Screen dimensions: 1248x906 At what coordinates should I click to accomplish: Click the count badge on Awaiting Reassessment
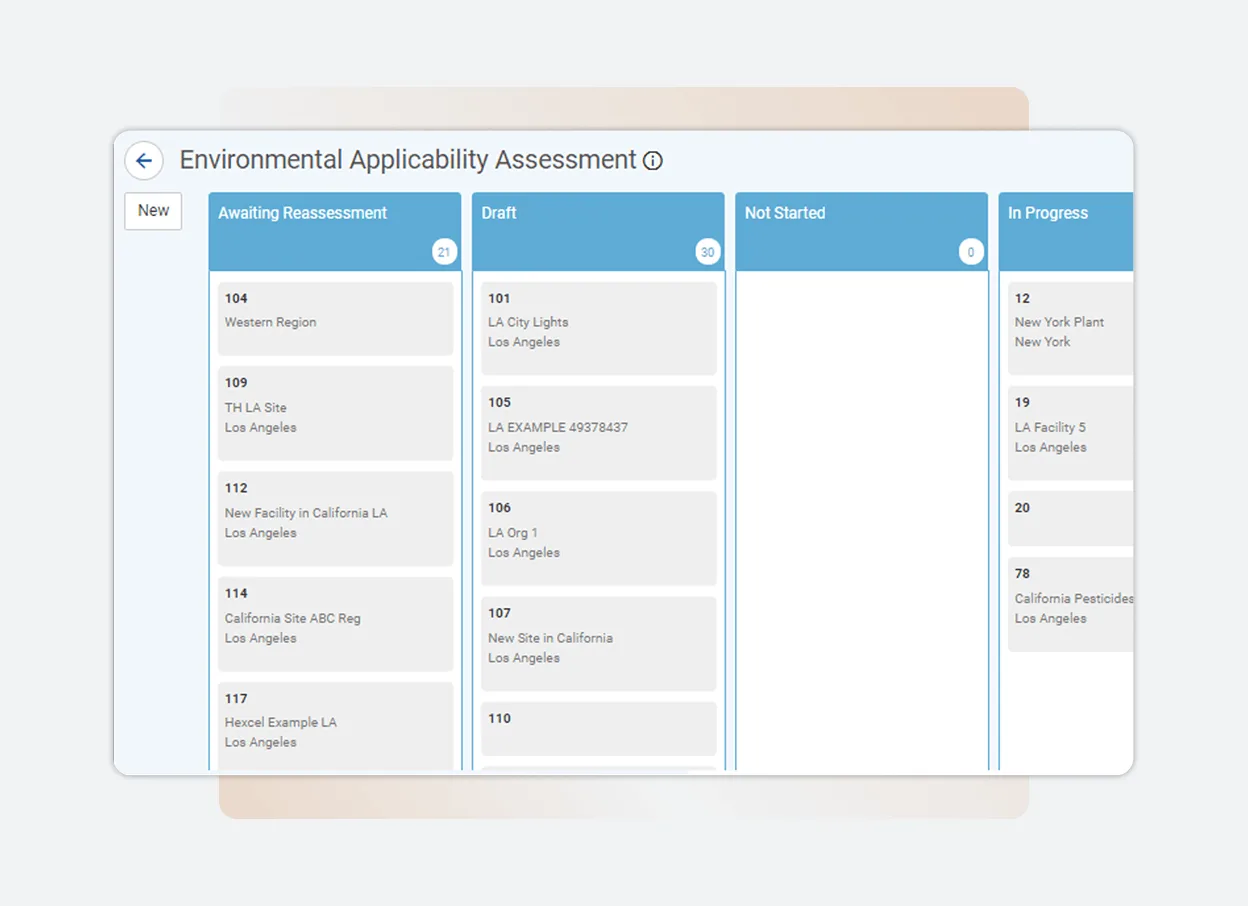pyautogui.click(x=444, y=252)
